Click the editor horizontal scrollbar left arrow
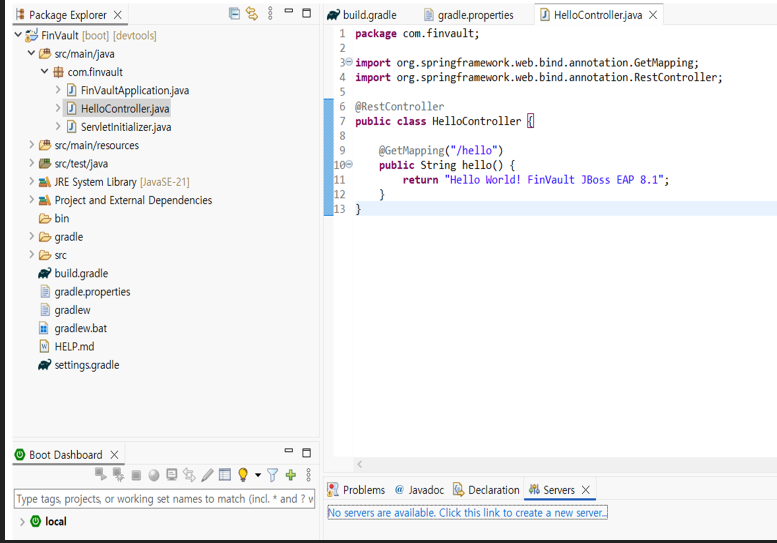 click(360, 464)
